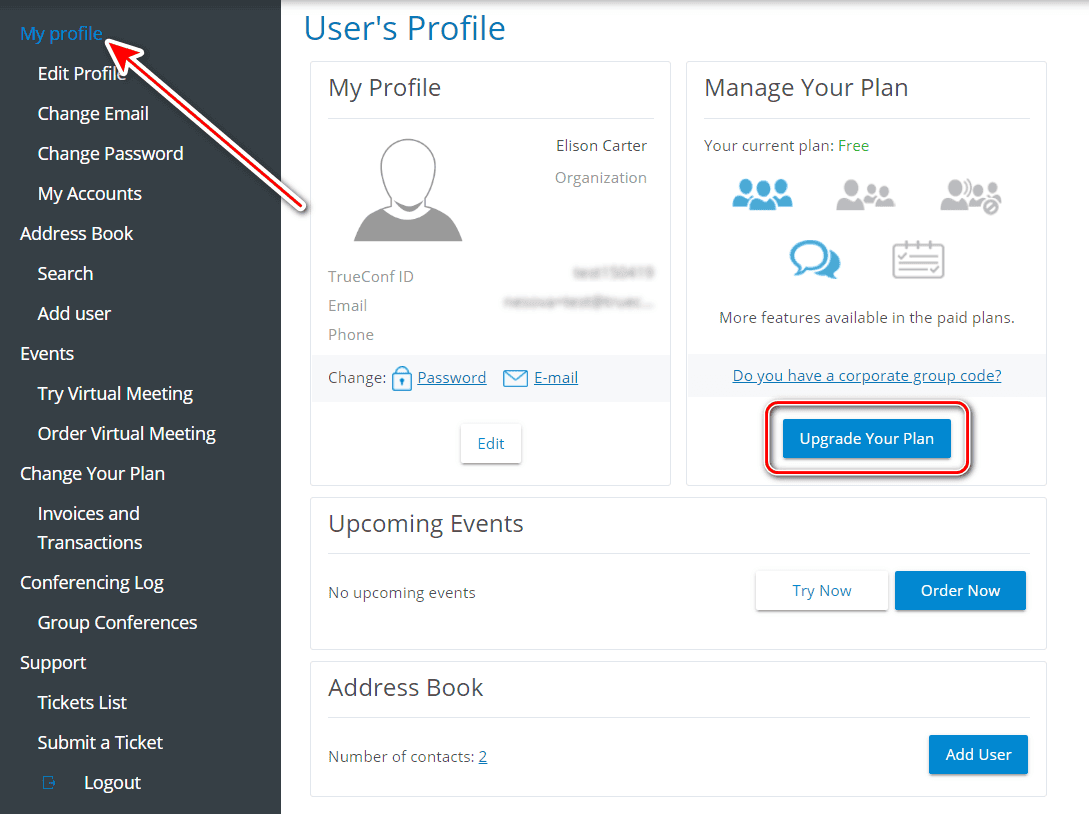
Task: Select Change Email in the sidebar
Action: click(93, 114)
